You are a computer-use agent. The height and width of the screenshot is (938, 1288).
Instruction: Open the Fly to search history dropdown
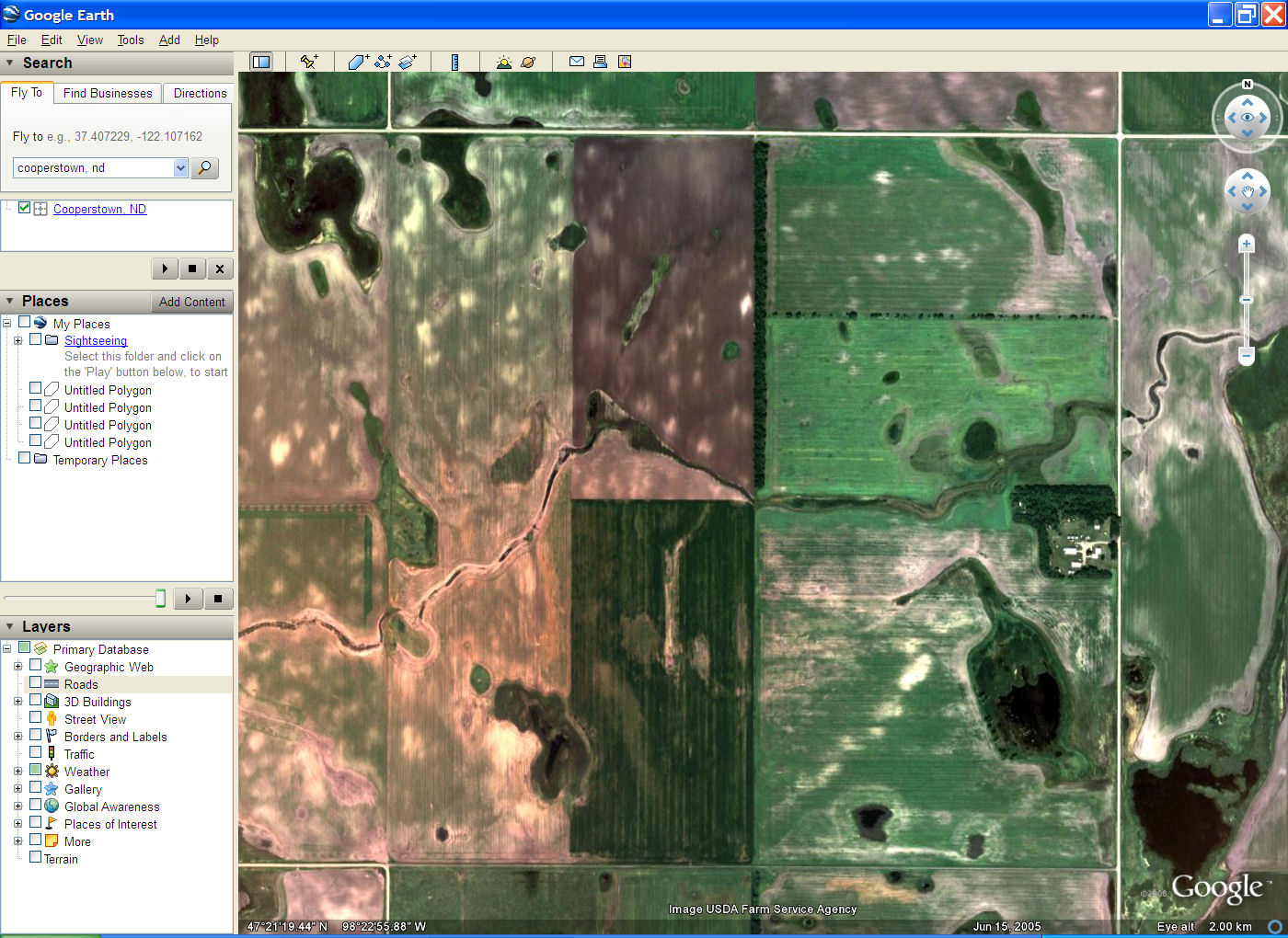tap(180, 167)
